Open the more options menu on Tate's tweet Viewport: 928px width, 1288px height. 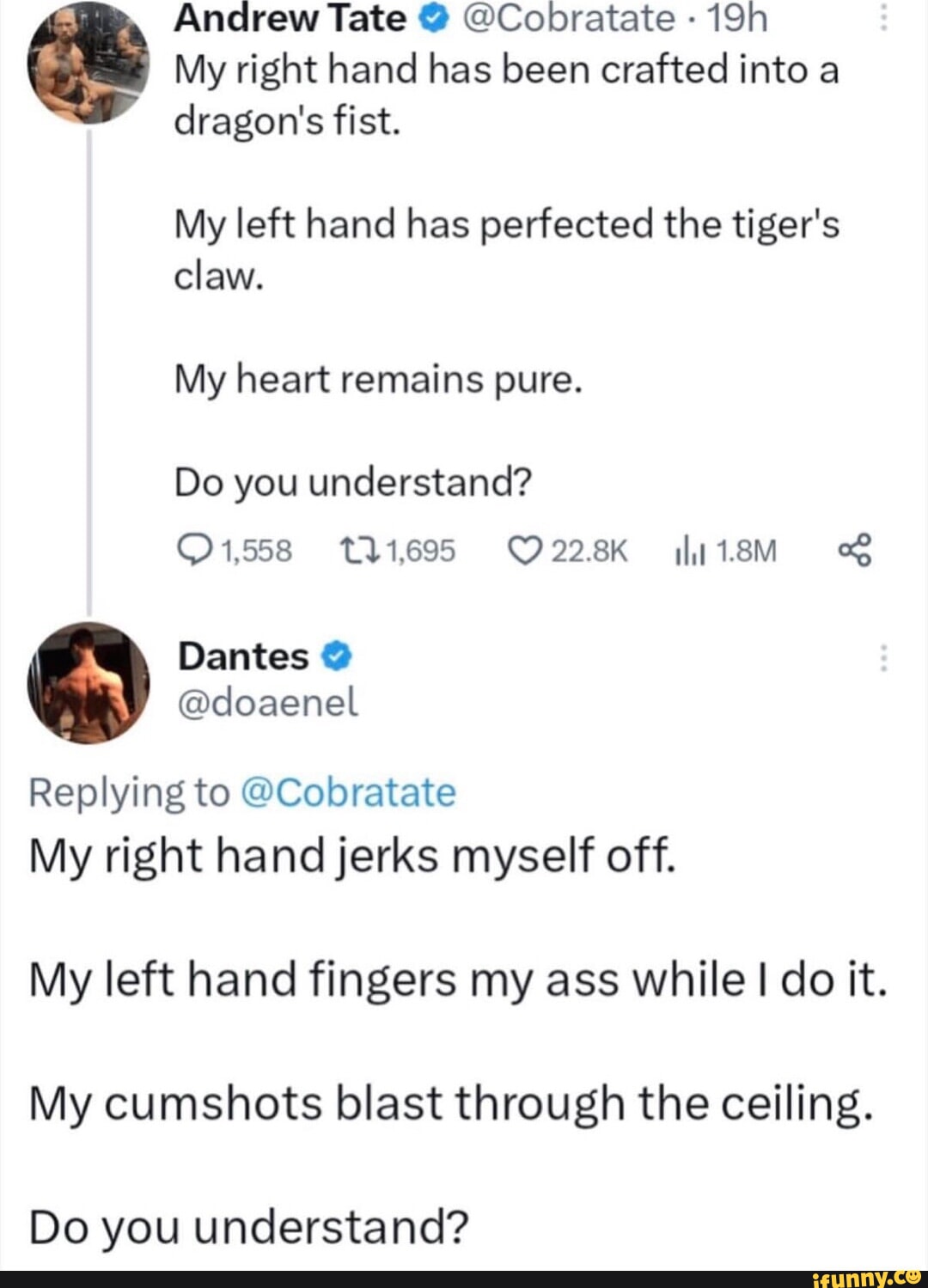coord(882,16)
